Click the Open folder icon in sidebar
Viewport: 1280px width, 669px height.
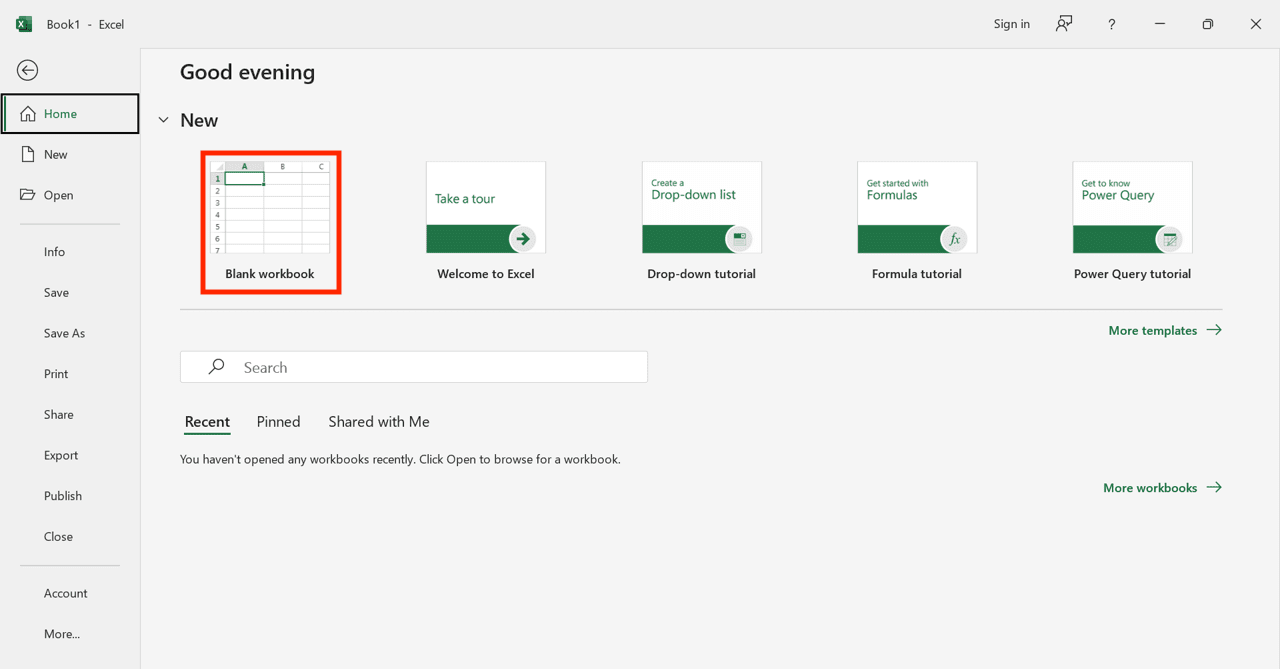click(28, 195)
